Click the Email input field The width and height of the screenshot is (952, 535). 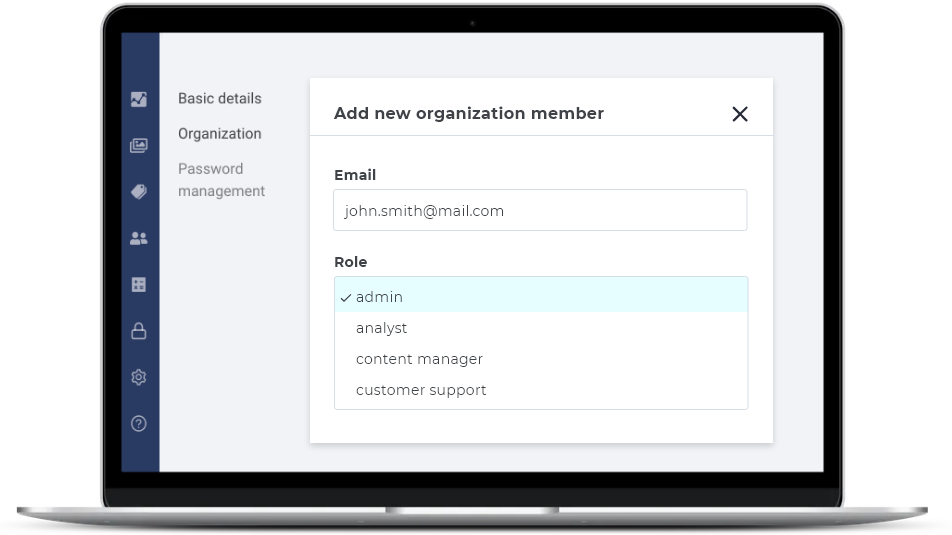(540, 211)
